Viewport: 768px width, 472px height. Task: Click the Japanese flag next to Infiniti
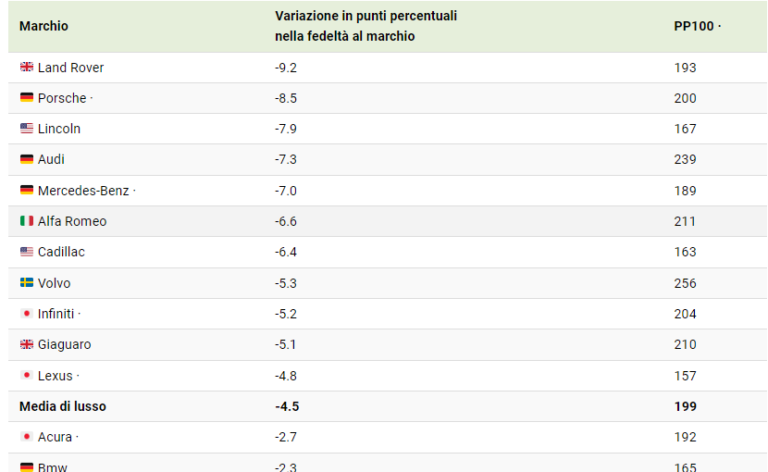click(26, 313)
